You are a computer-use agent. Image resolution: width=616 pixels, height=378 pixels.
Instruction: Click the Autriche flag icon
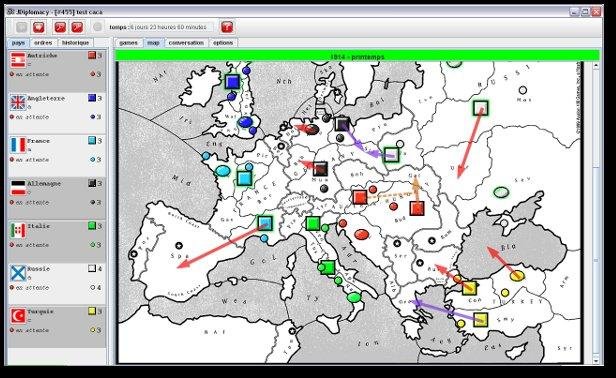coord(18,60)
